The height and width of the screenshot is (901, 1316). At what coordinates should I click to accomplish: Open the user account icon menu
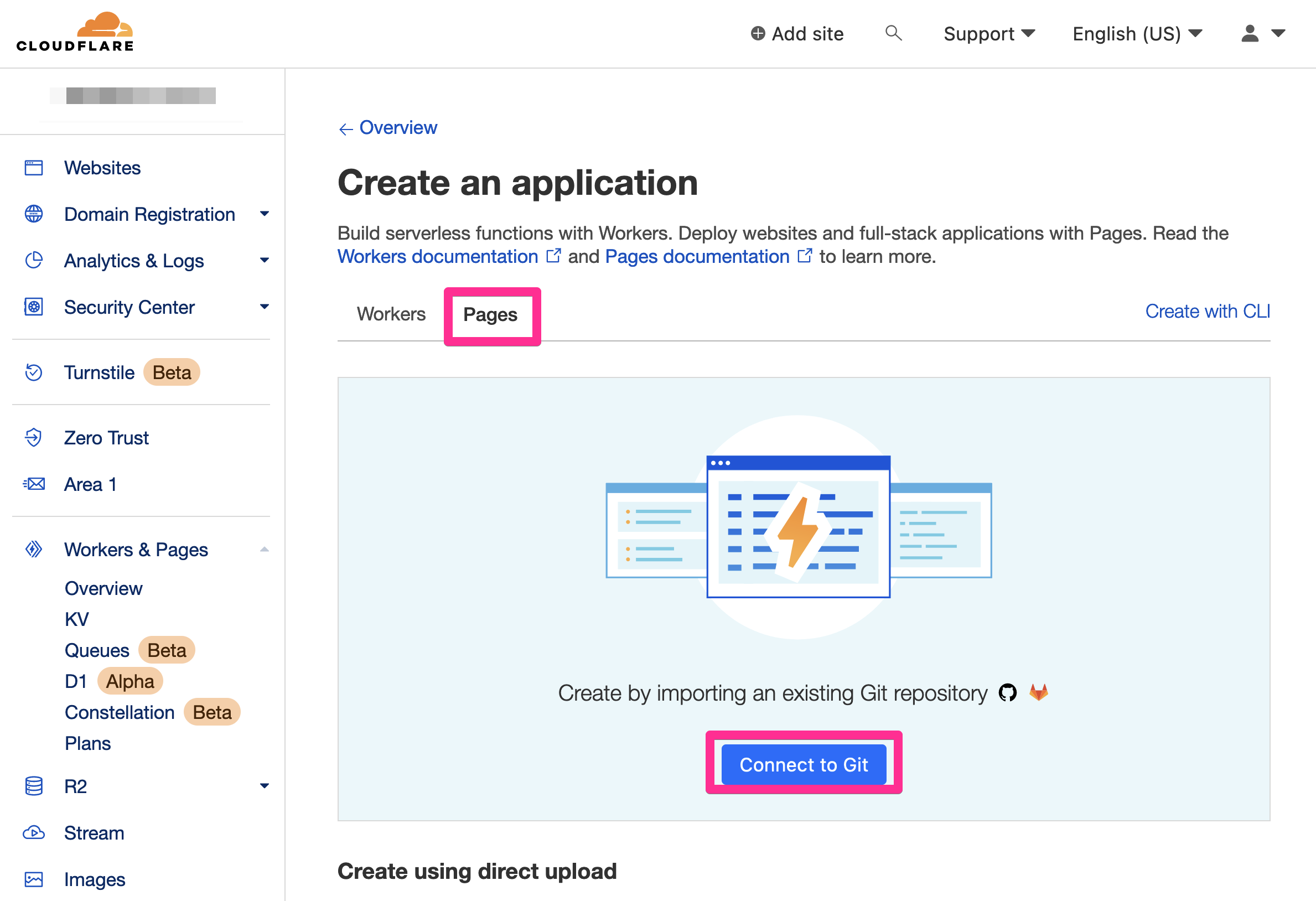pos(1250,33)
